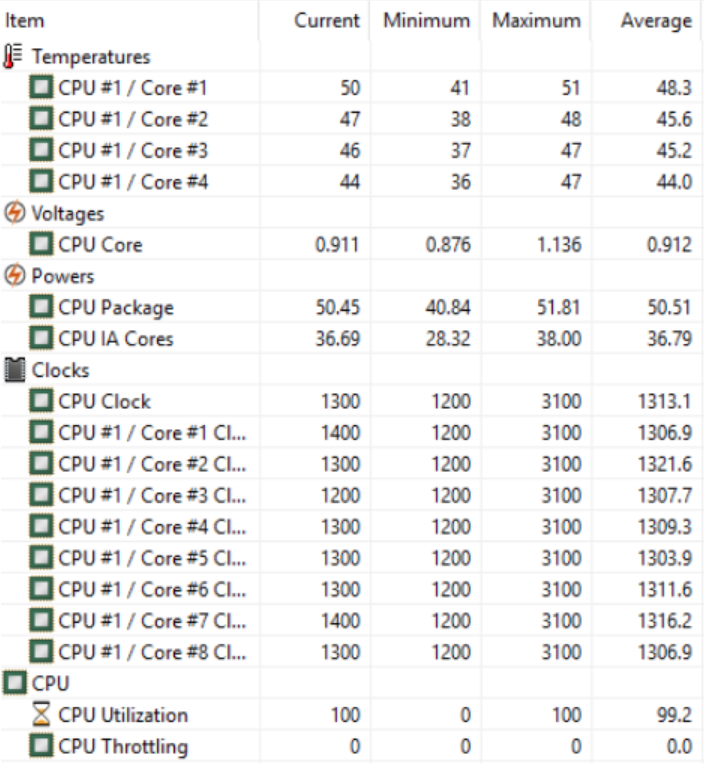Click the CPU section green chip icon
Screen dimensions: 704x774
point(15,684)
